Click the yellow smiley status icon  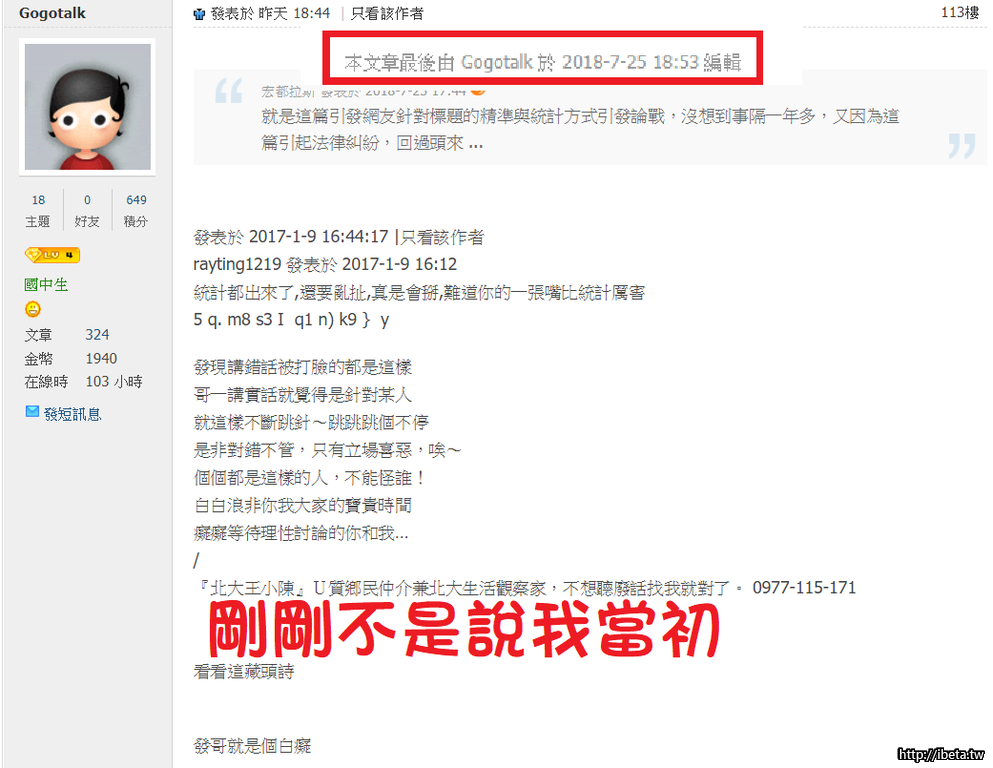click(x=32, y=309)
